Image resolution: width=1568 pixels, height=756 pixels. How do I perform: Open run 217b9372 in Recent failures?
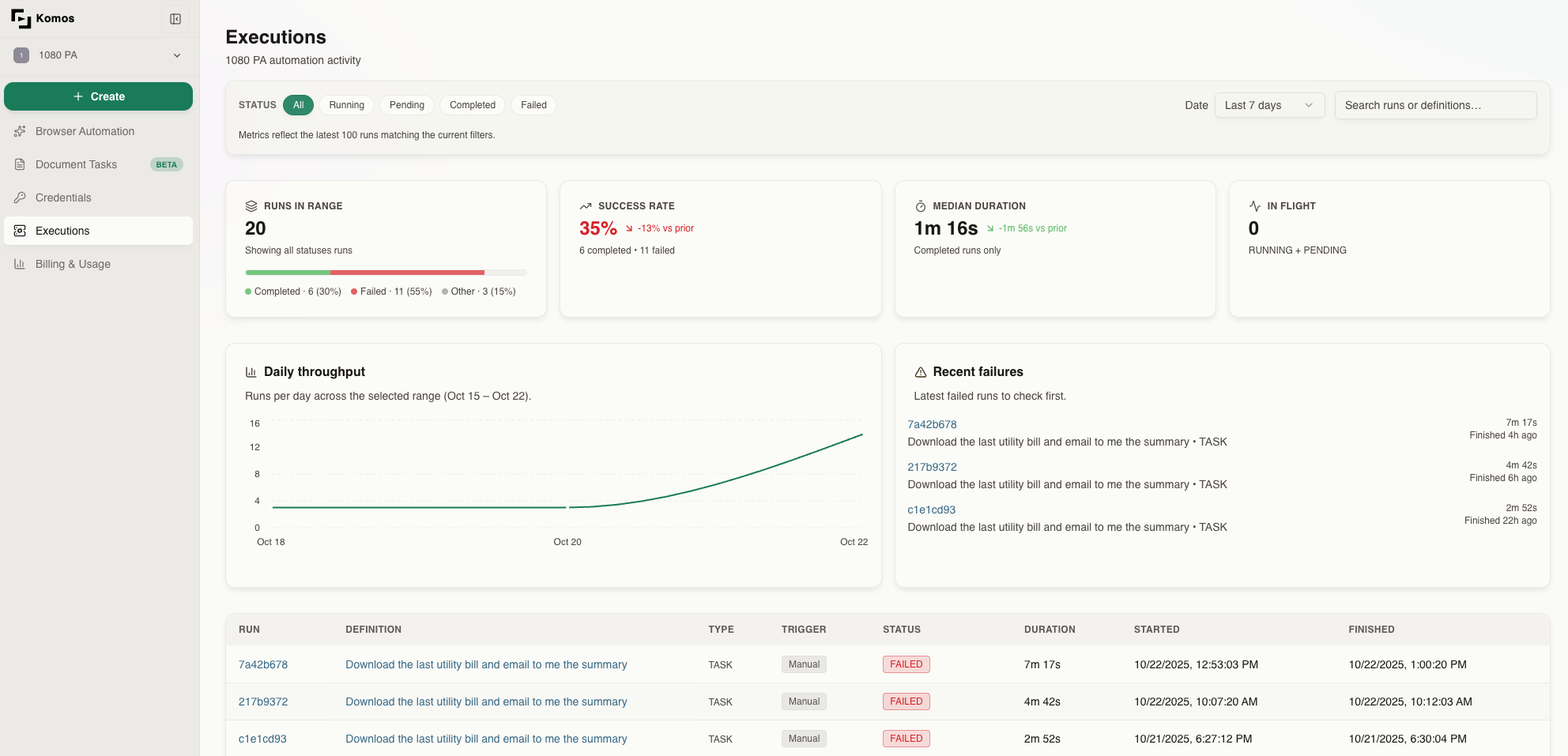[932, 467]
